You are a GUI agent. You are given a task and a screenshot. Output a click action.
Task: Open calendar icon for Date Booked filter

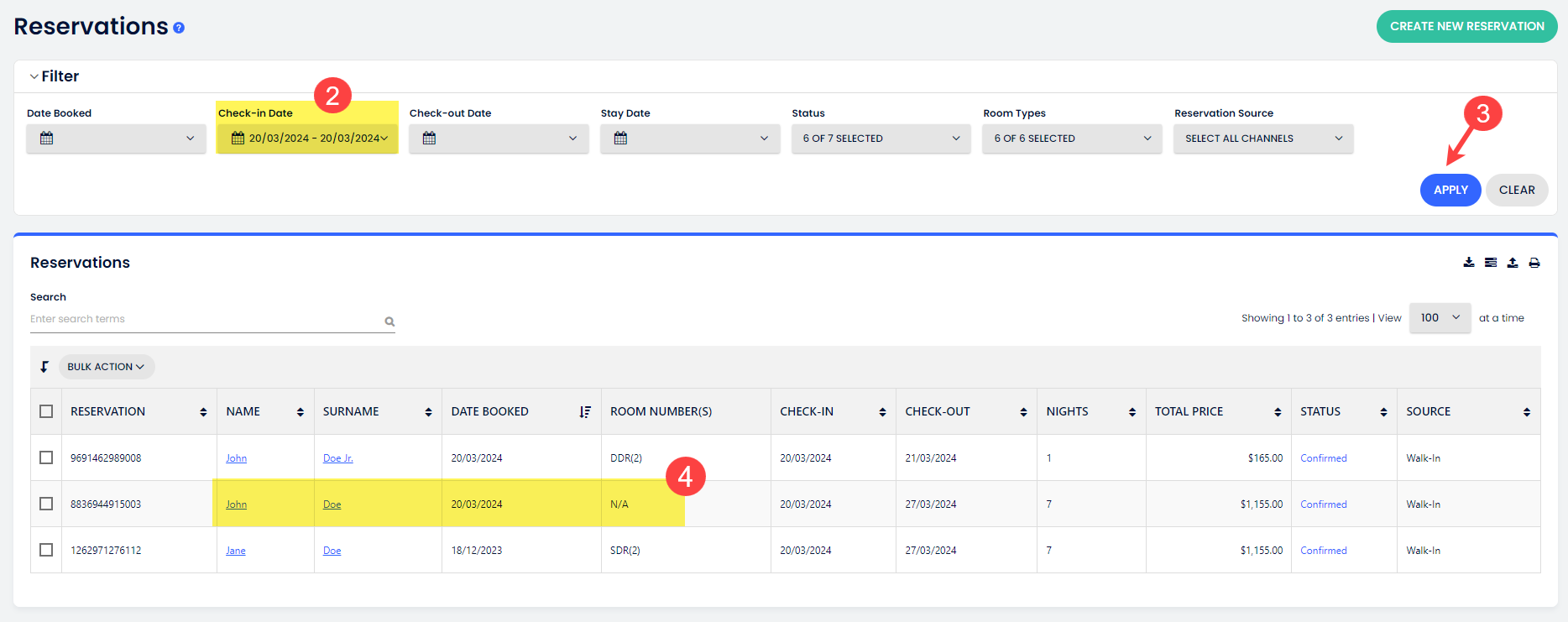click(x=47, y=139)
